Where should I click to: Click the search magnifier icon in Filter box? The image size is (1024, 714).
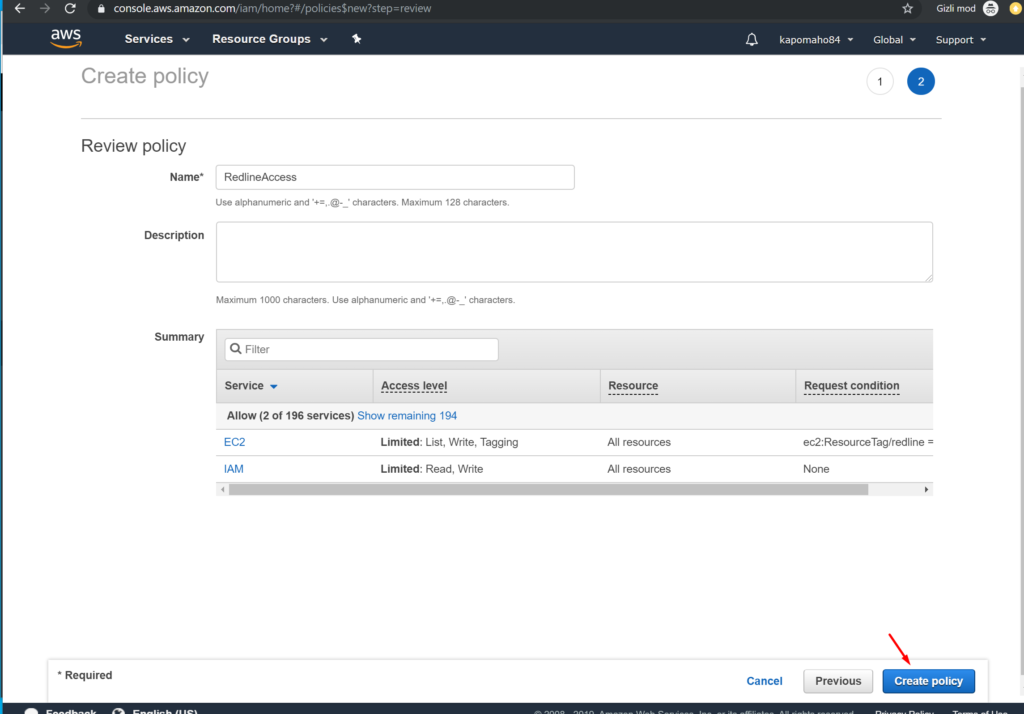236,349
